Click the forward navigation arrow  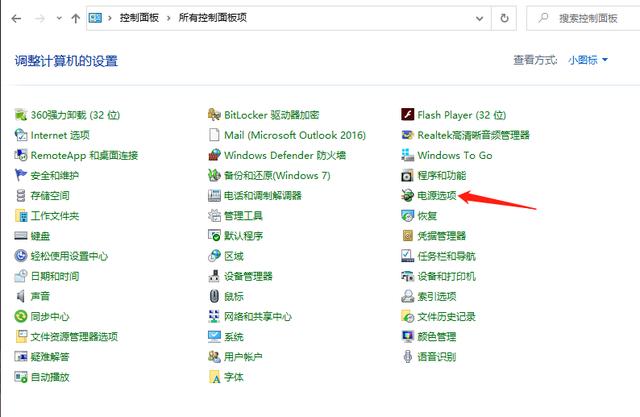coord(39,18)
